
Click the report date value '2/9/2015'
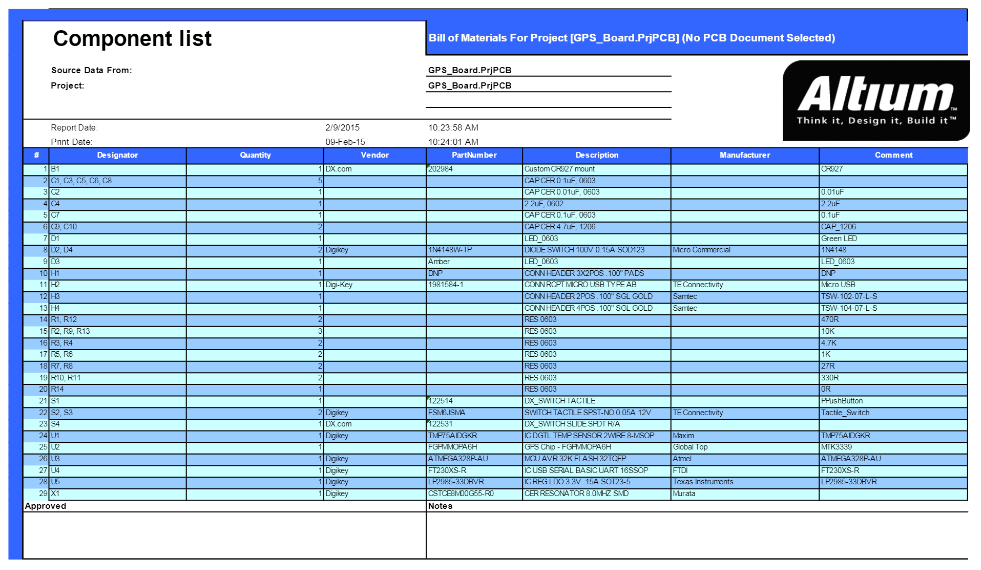pyautogui.click(x=342, y=128)
